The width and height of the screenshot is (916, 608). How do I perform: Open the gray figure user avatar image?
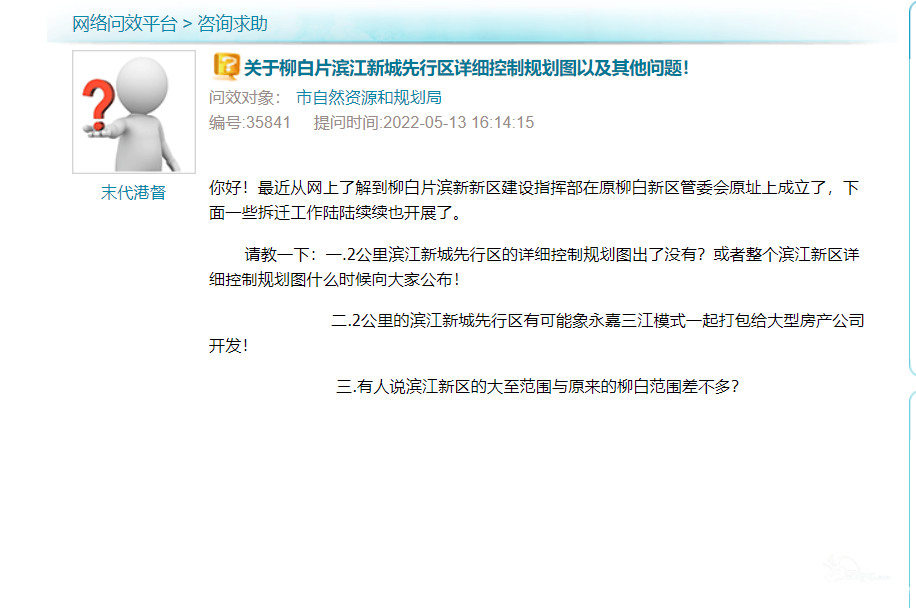134,112
